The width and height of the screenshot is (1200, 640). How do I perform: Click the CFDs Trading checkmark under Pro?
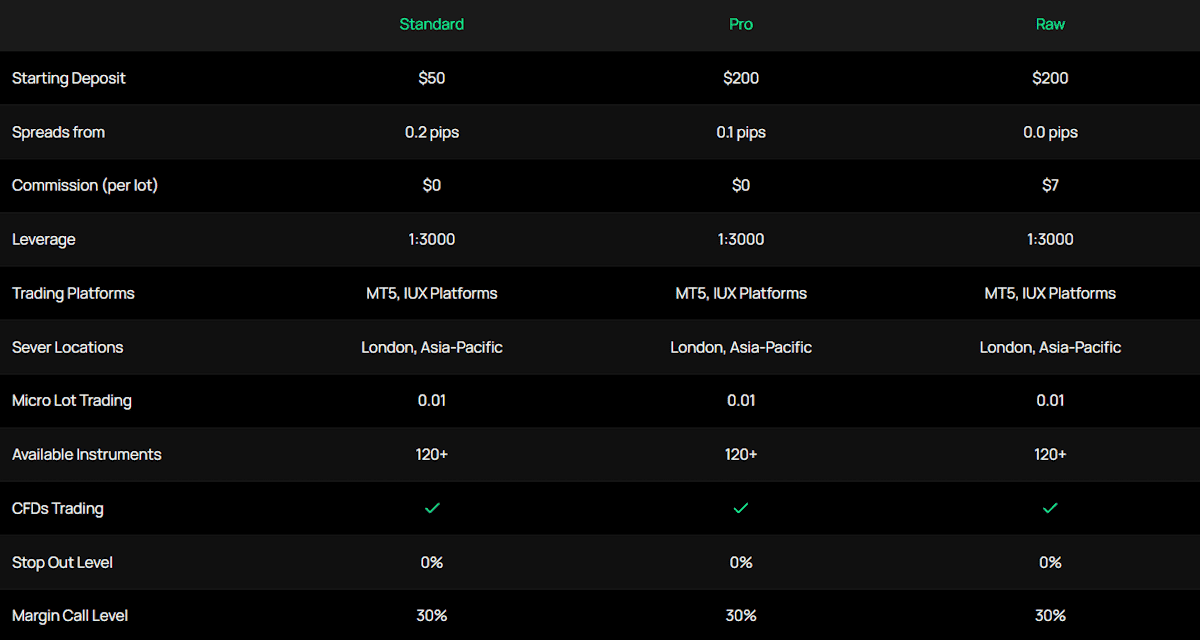point(741,508)
